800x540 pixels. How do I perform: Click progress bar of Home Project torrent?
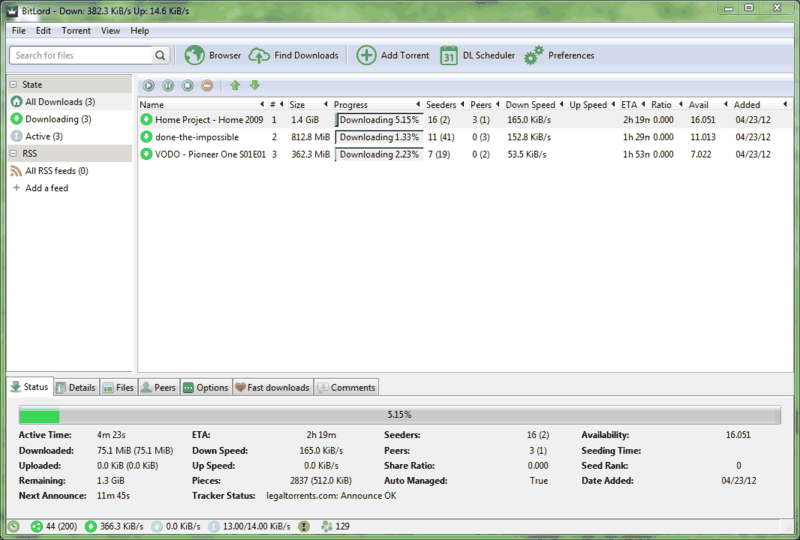[379, 120]
